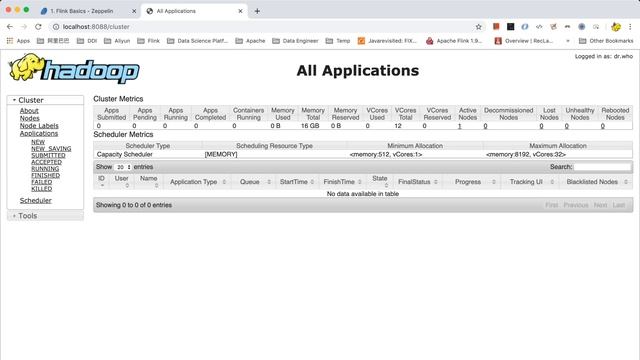640x360 pixels.
Task: Reload the cluster page
Action: (38, 27)
